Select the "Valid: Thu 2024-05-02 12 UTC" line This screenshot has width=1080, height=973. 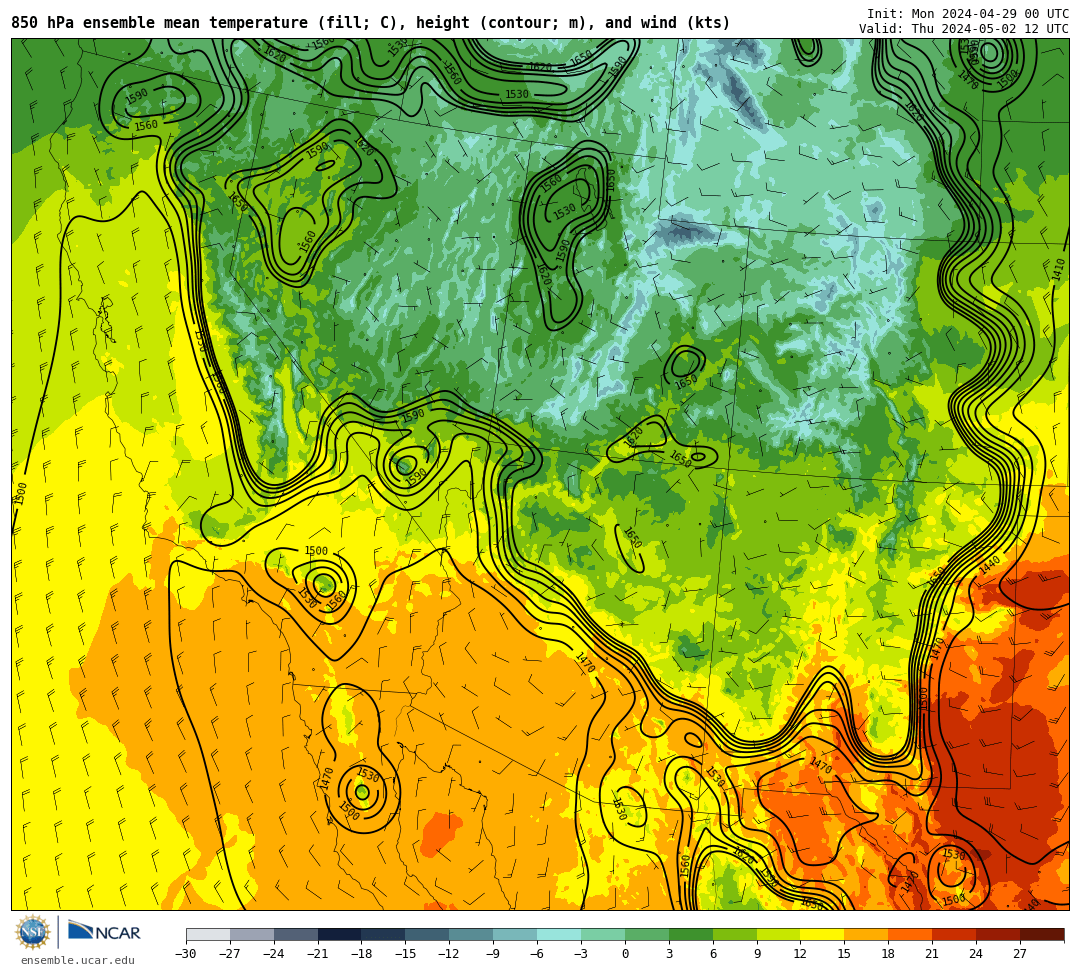click(964, 29)
